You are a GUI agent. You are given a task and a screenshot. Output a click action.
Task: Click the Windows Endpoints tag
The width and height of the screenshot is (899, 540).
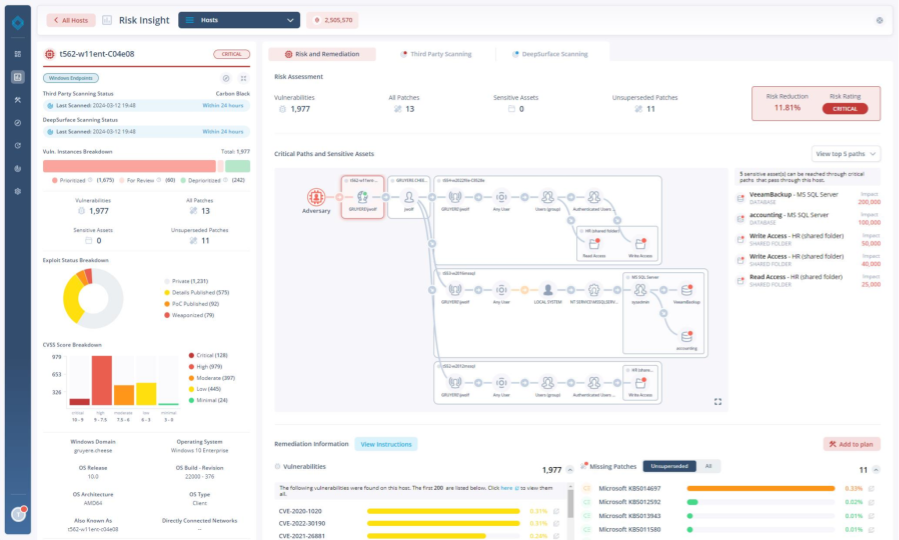point(71,78)
